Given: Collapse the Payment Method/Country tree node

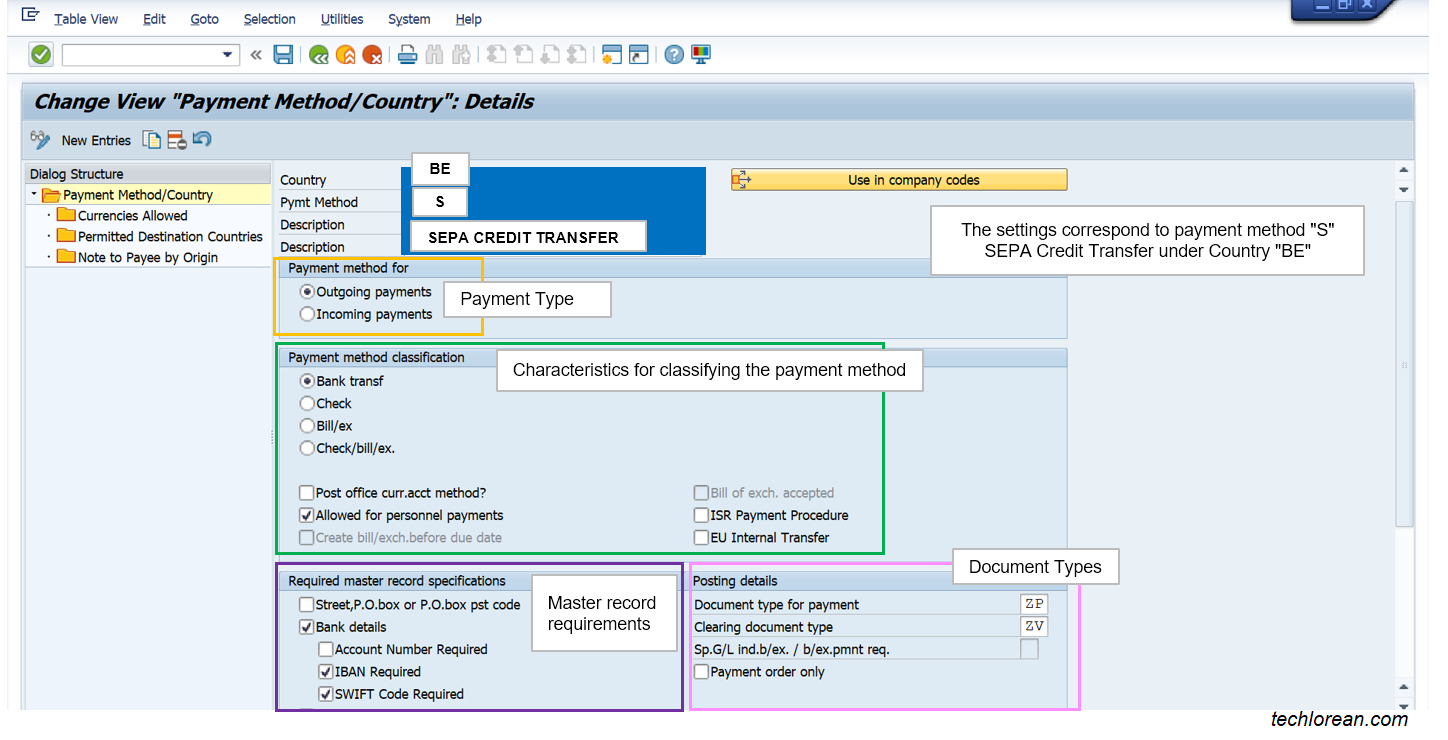Looking at the screenshot, I should click(x=34, y=194).
